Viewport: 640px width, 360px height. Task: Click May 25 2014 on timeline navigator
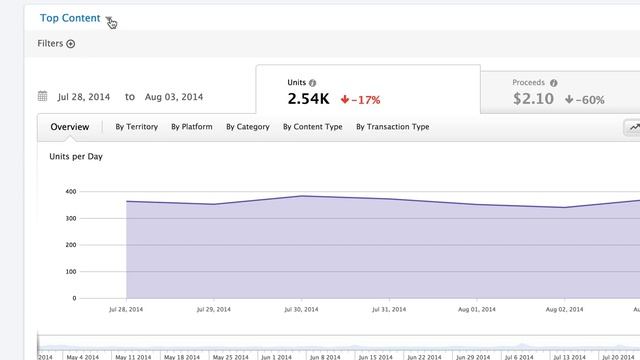click(231, 357)
